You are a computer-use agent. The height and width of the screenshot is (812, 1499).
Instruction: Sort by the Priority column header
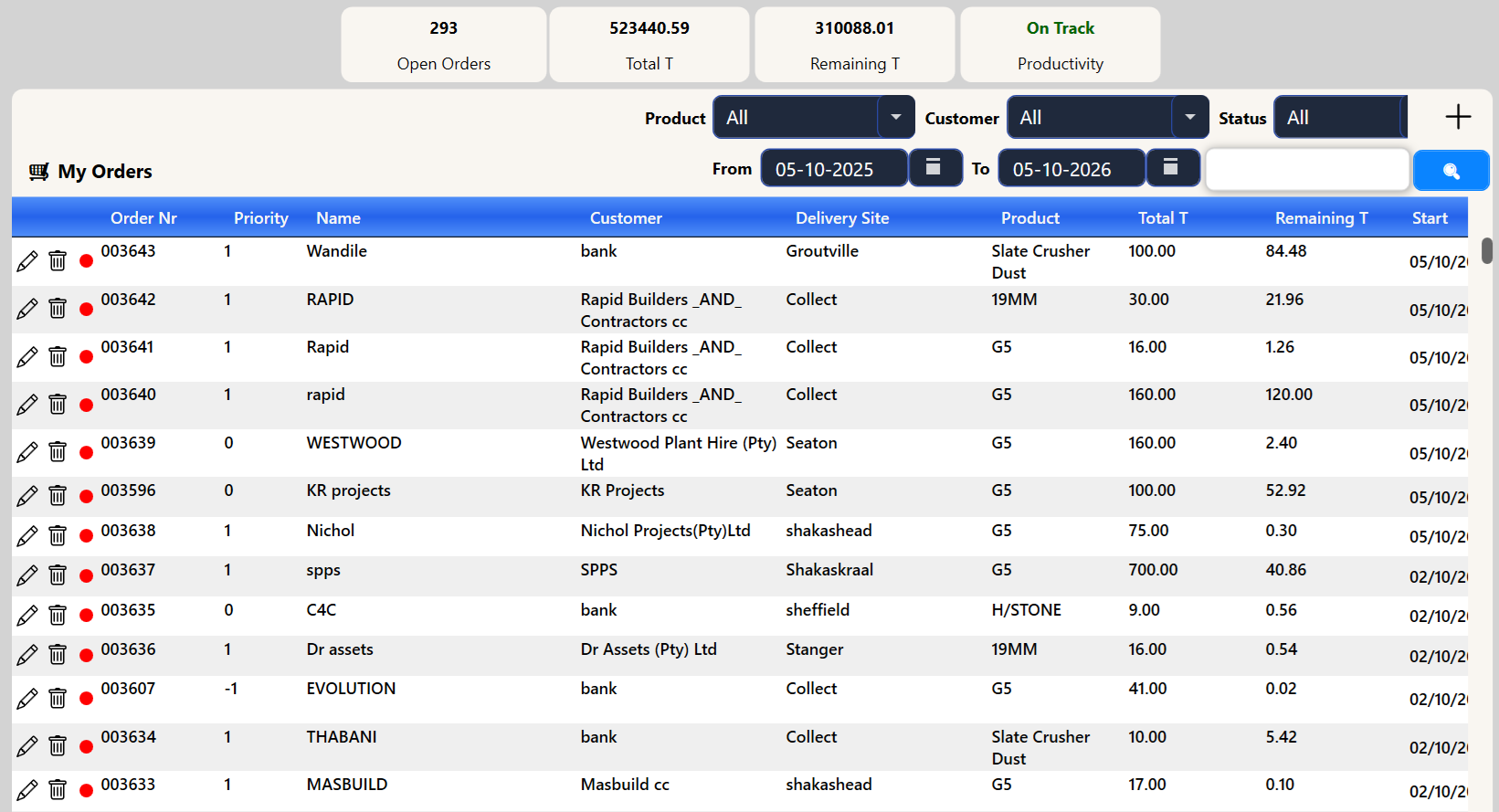[x=261, y=218]
